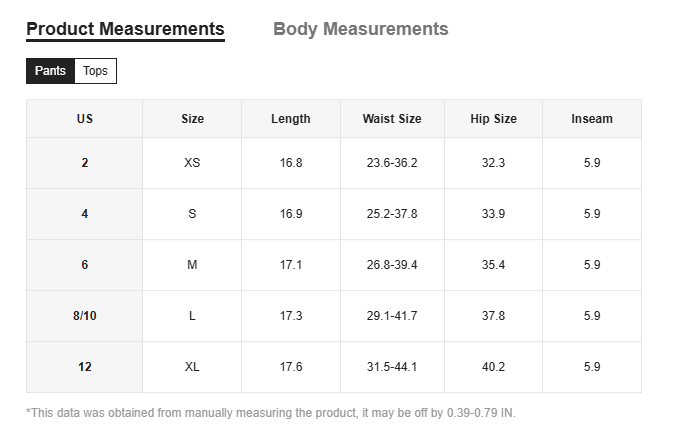
Task: Click hip size value 35.4
Action: point(493,265)
